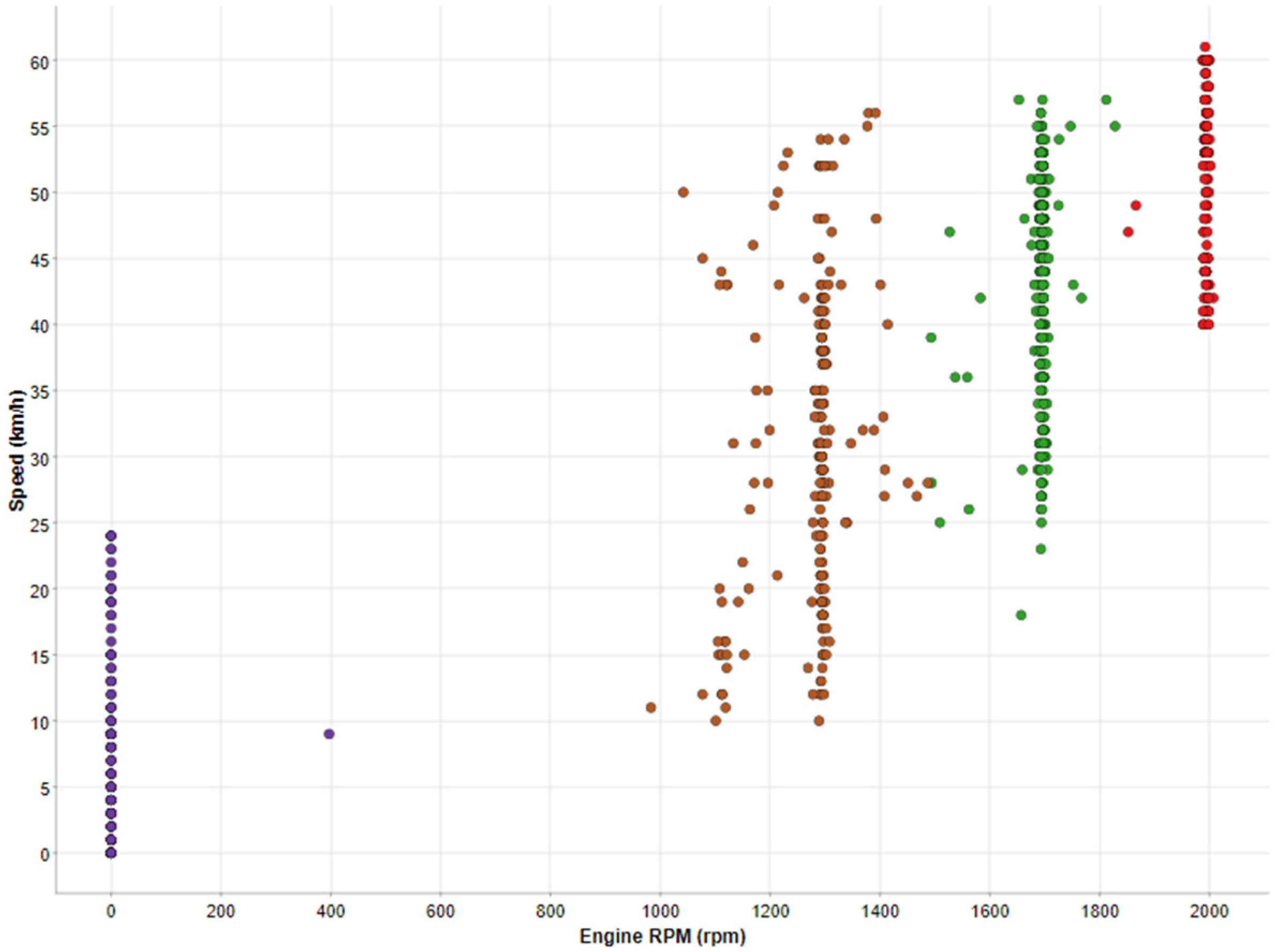Click the green point at 57 km/h near 1810 rpm

click(x=1106, y=100)
